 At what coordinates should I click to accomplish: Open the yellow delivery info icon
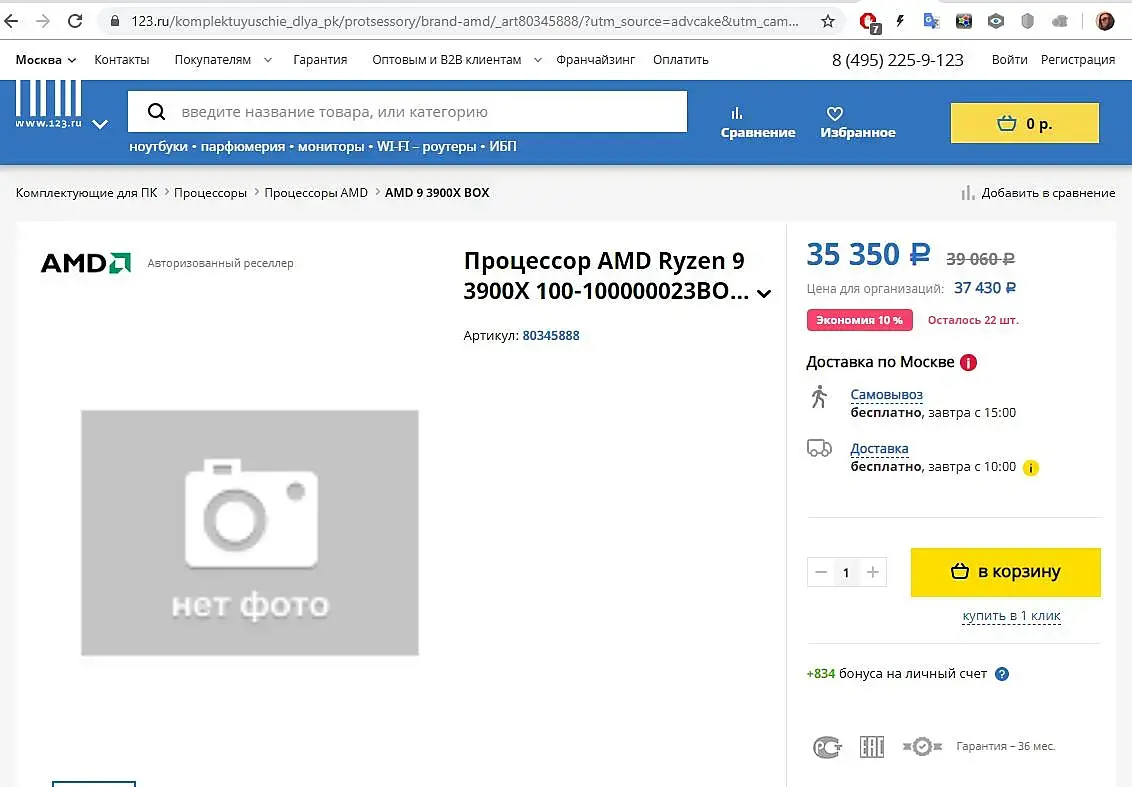pyautogui.click(x=1031, y=468)
